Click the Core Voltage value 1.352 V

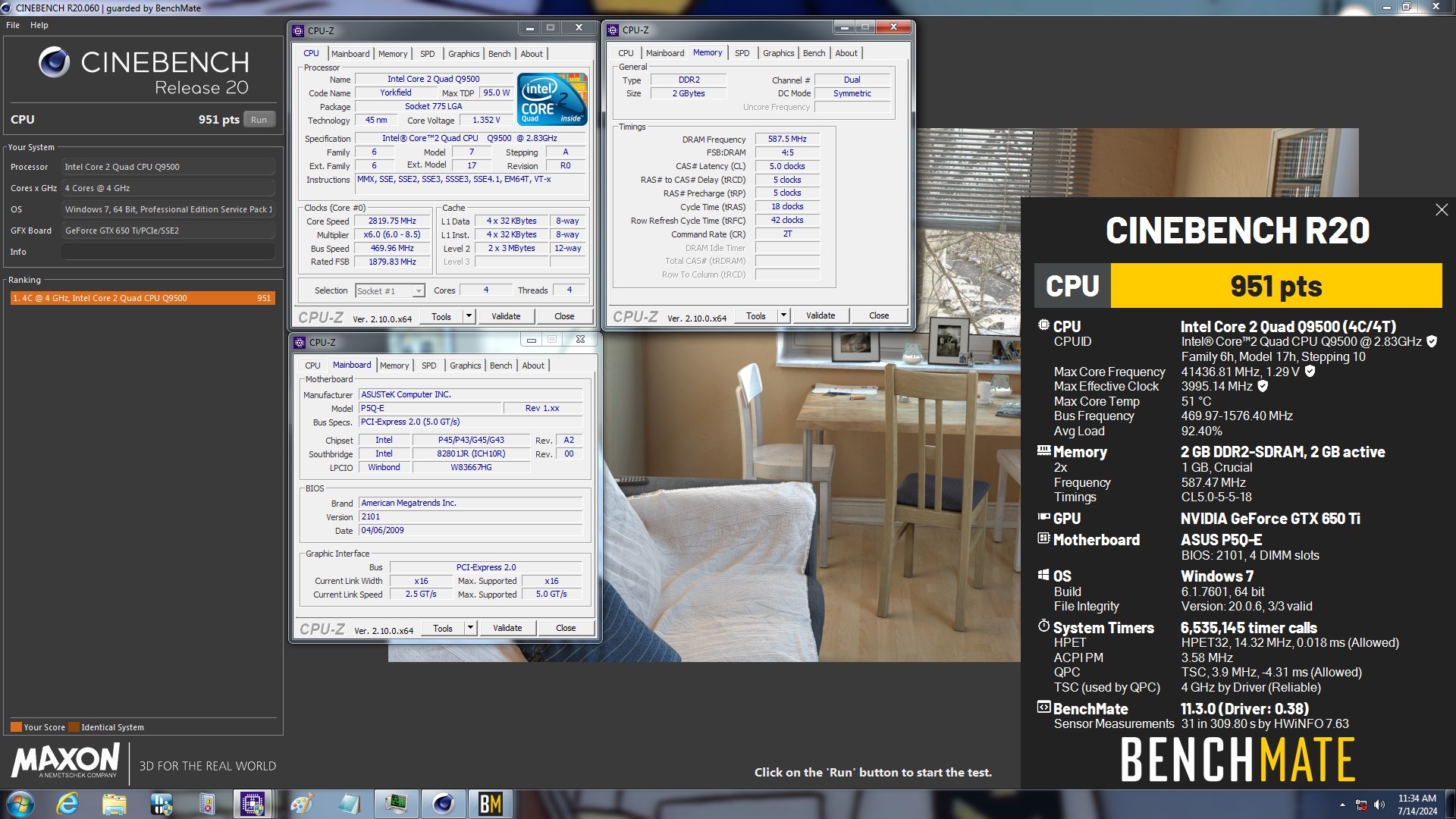click(x=486, y=120)
